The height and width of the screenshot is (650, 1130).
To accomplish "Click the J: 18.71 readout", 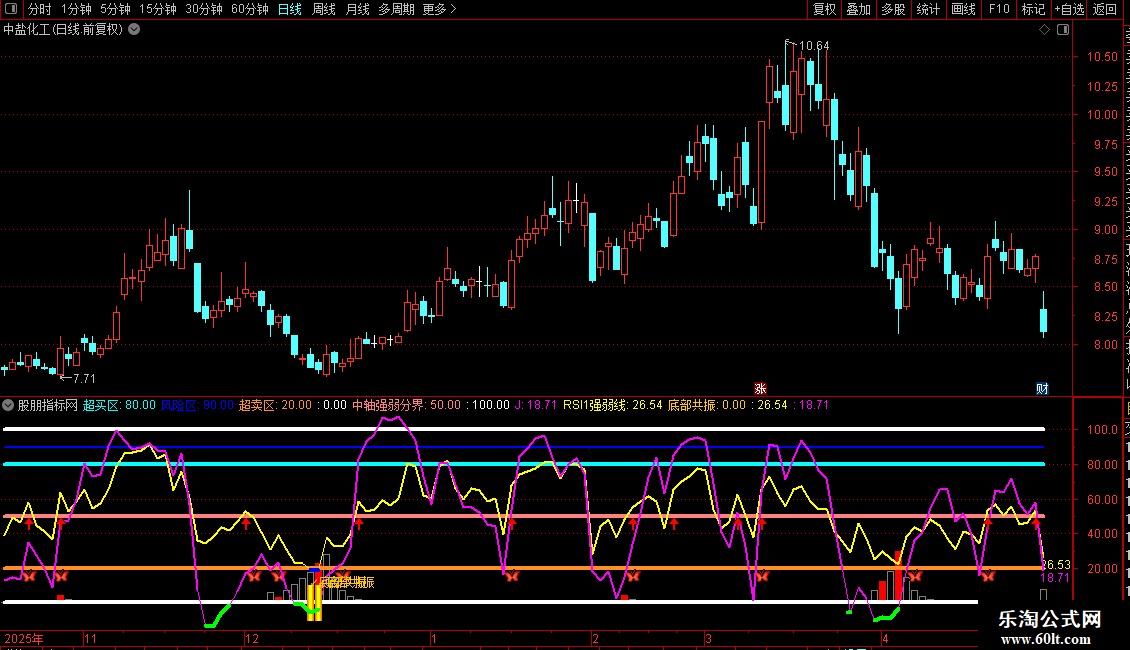I will (x=535, y=405).
